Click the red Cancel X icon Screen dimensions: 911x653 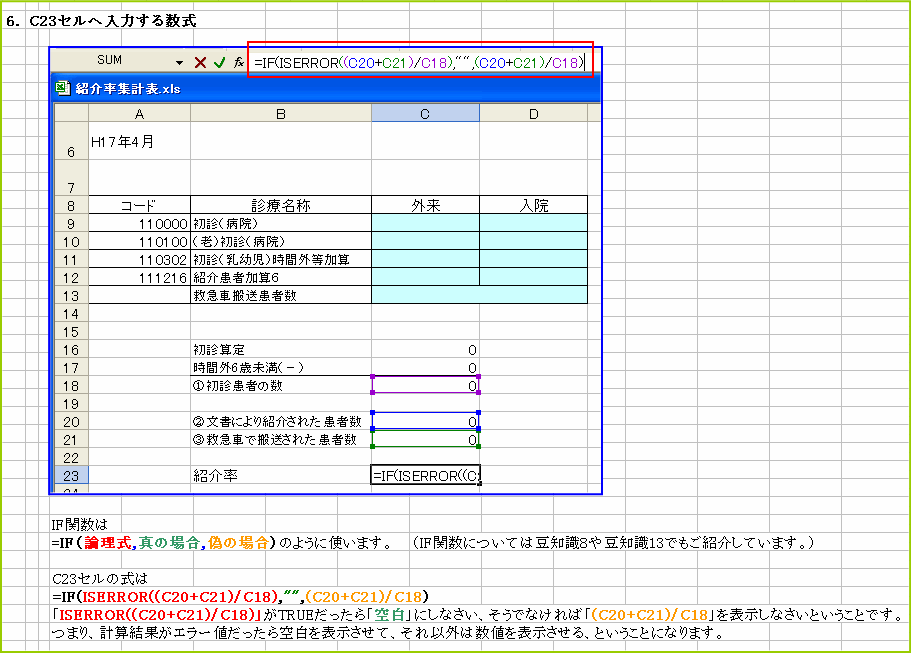(x=199, y=62)
